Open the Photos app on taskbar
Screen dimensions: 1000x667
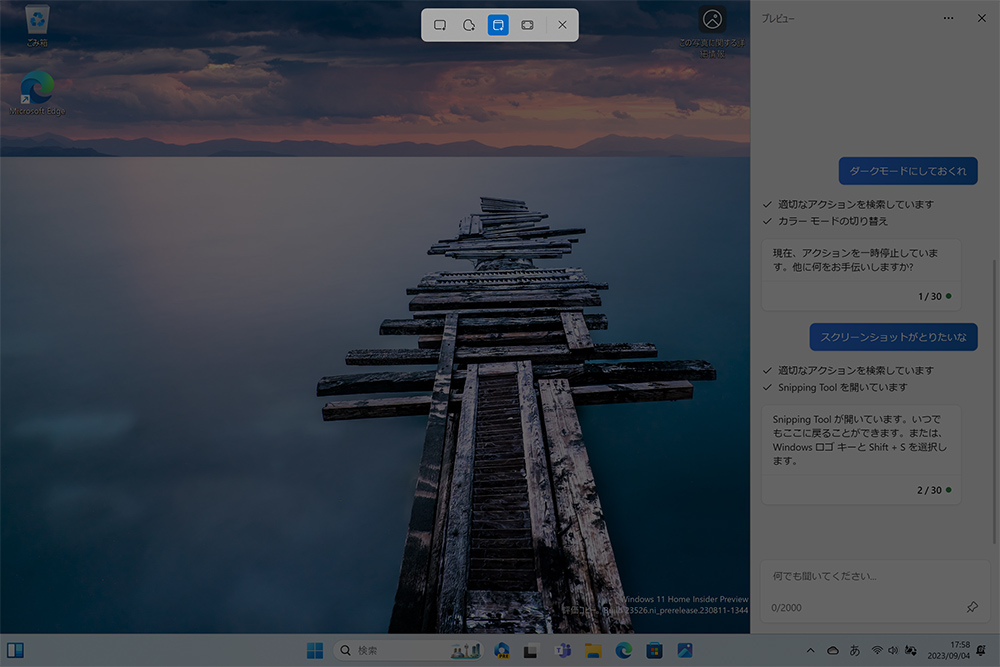pyautogui.click(x=685, y=650)
